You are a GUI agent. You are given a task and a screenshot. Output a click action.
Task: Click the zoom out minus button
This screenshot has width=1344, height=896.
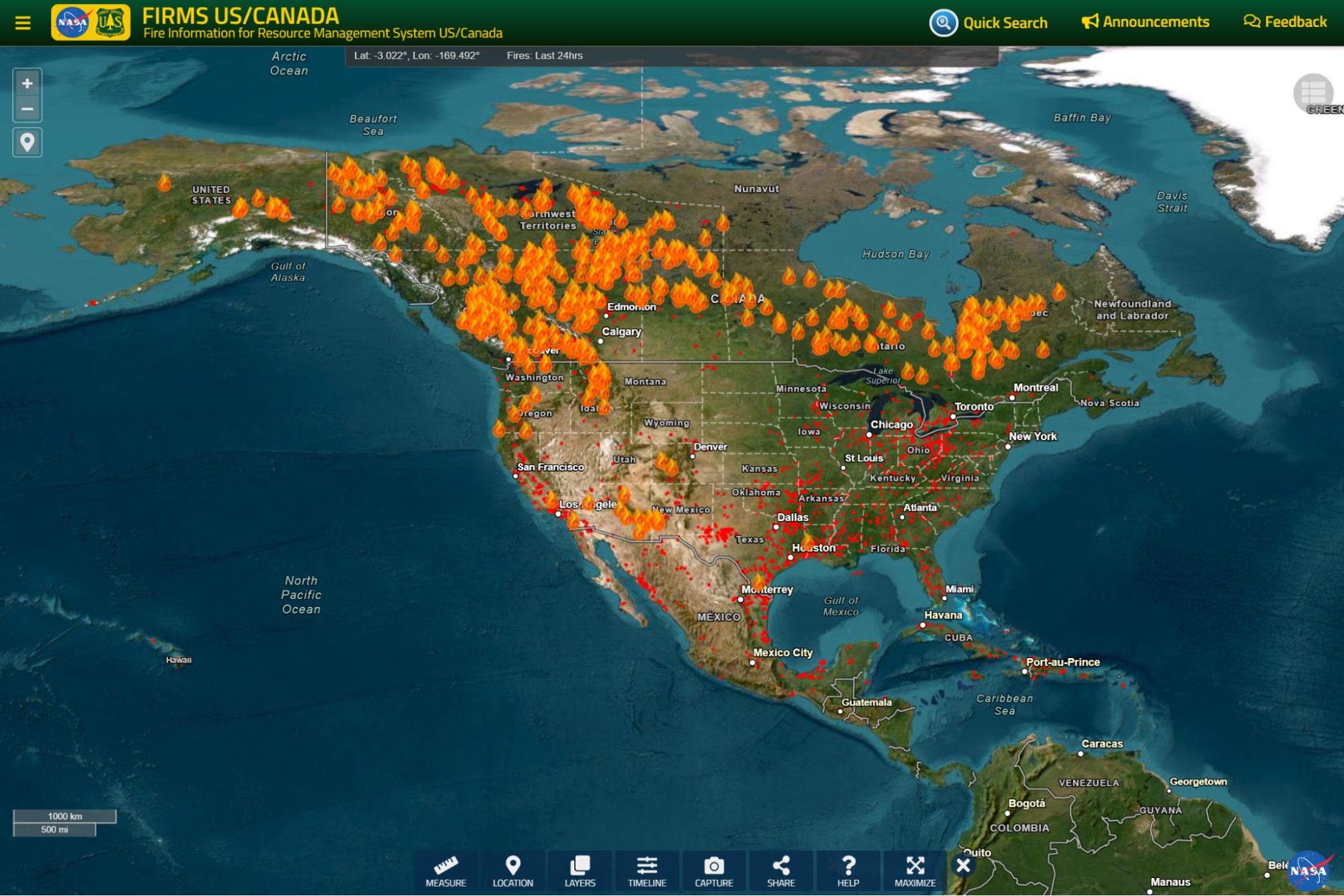point(27,109)
